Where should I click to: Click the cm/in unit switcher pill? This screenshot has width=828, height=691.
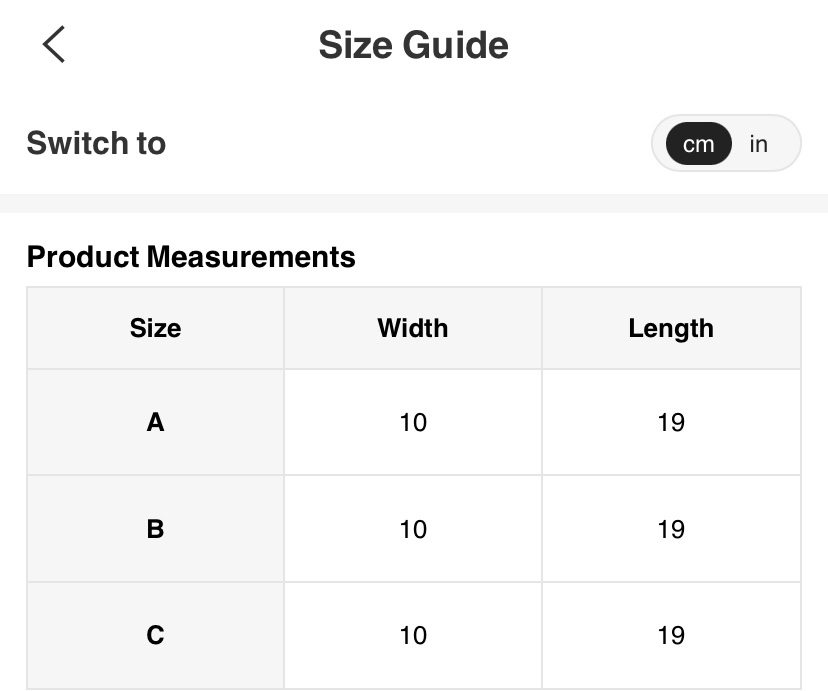pyautogui.click(x=726, y=144)
